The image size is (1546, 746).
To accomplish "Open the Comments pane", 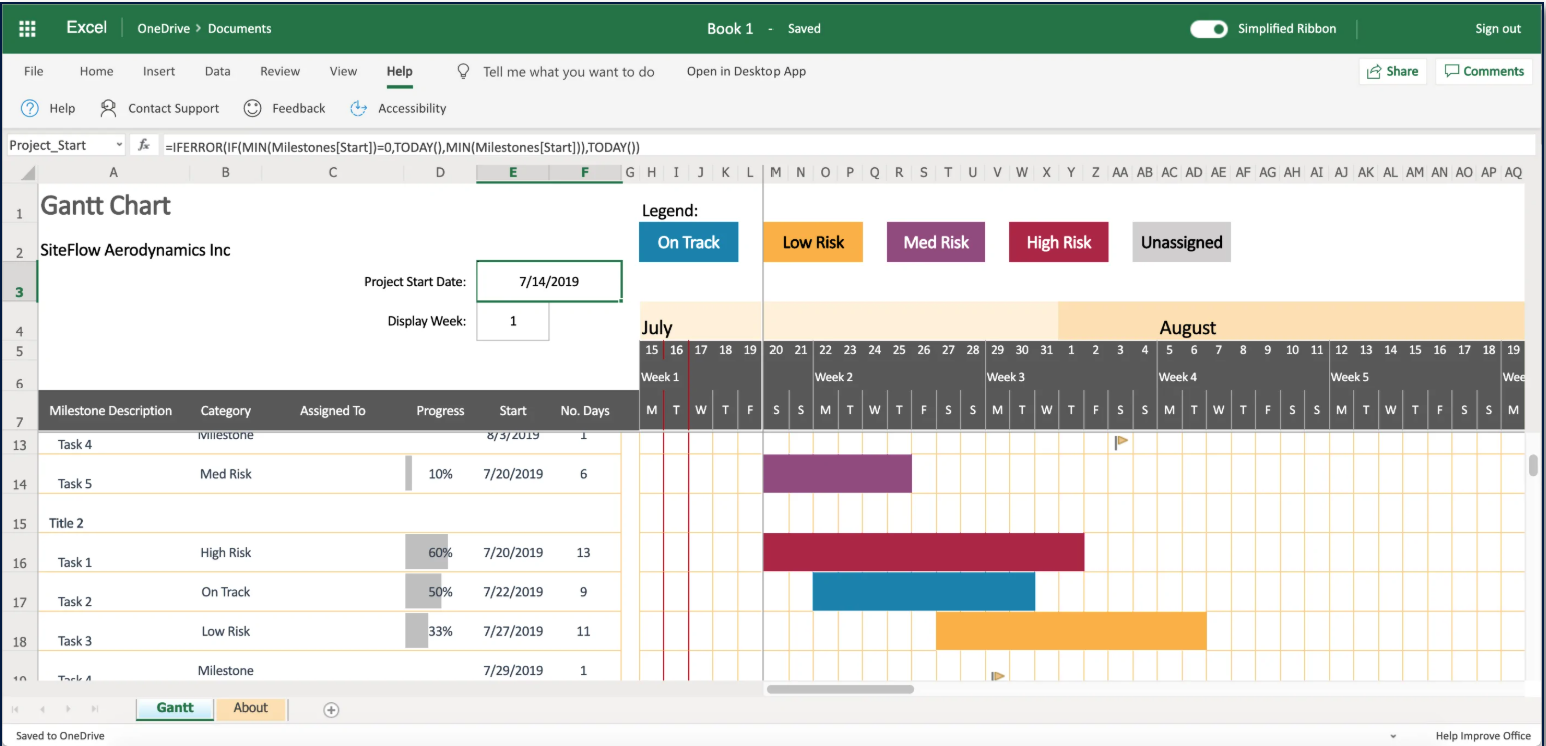I will [1484, 71].
